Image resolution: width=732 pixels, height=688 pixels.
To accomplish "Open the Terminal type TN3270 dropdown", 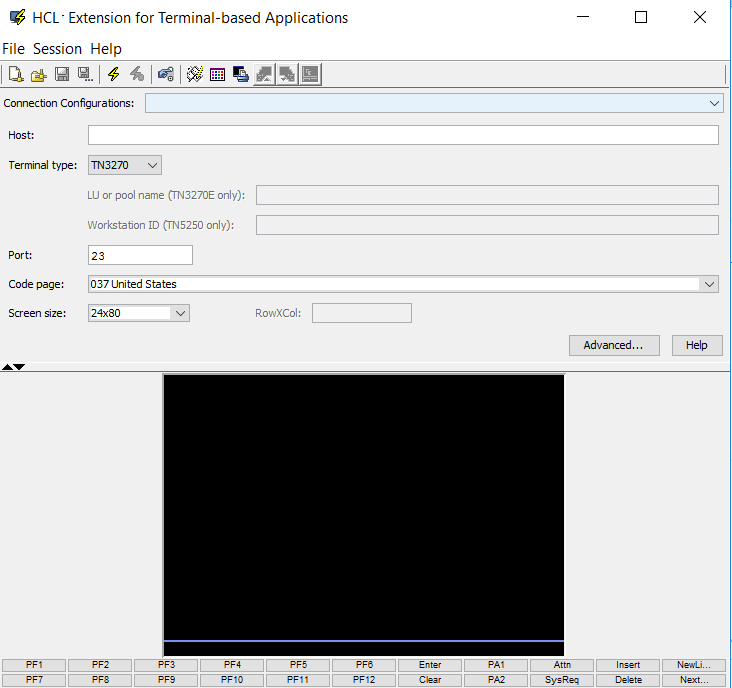I will 152,165.
